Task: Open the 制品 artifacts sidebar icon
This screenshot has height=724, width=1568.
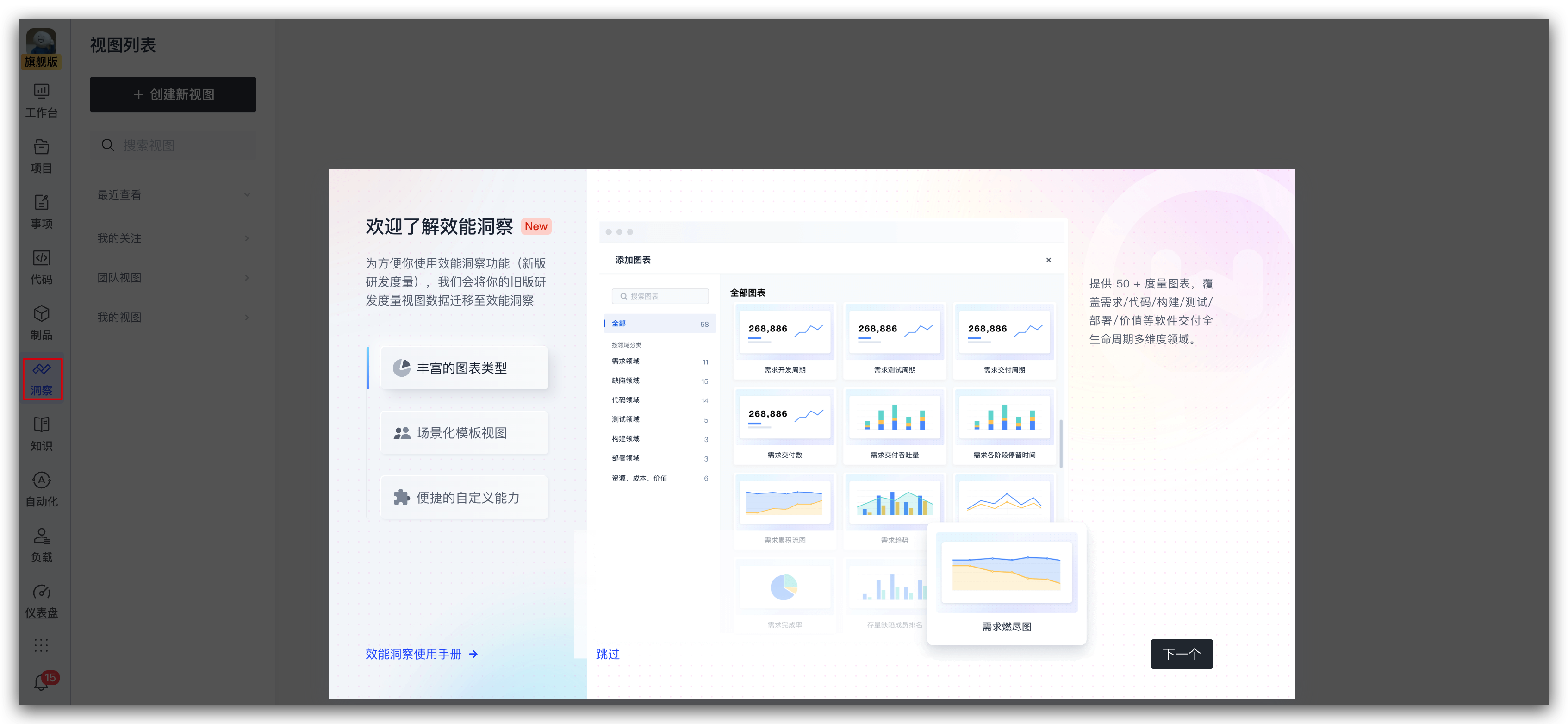Action: [41, 323]
